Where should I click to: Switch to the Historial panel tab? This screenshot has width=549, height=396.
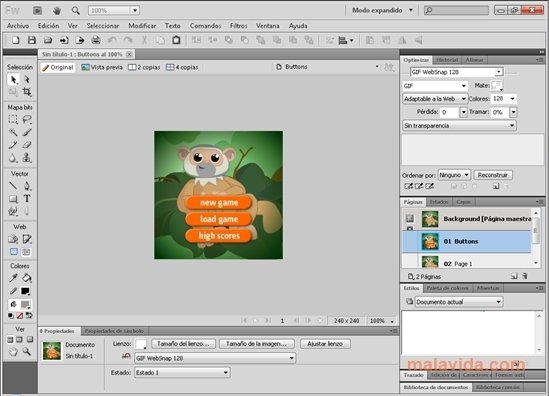[x=447, y=60]
